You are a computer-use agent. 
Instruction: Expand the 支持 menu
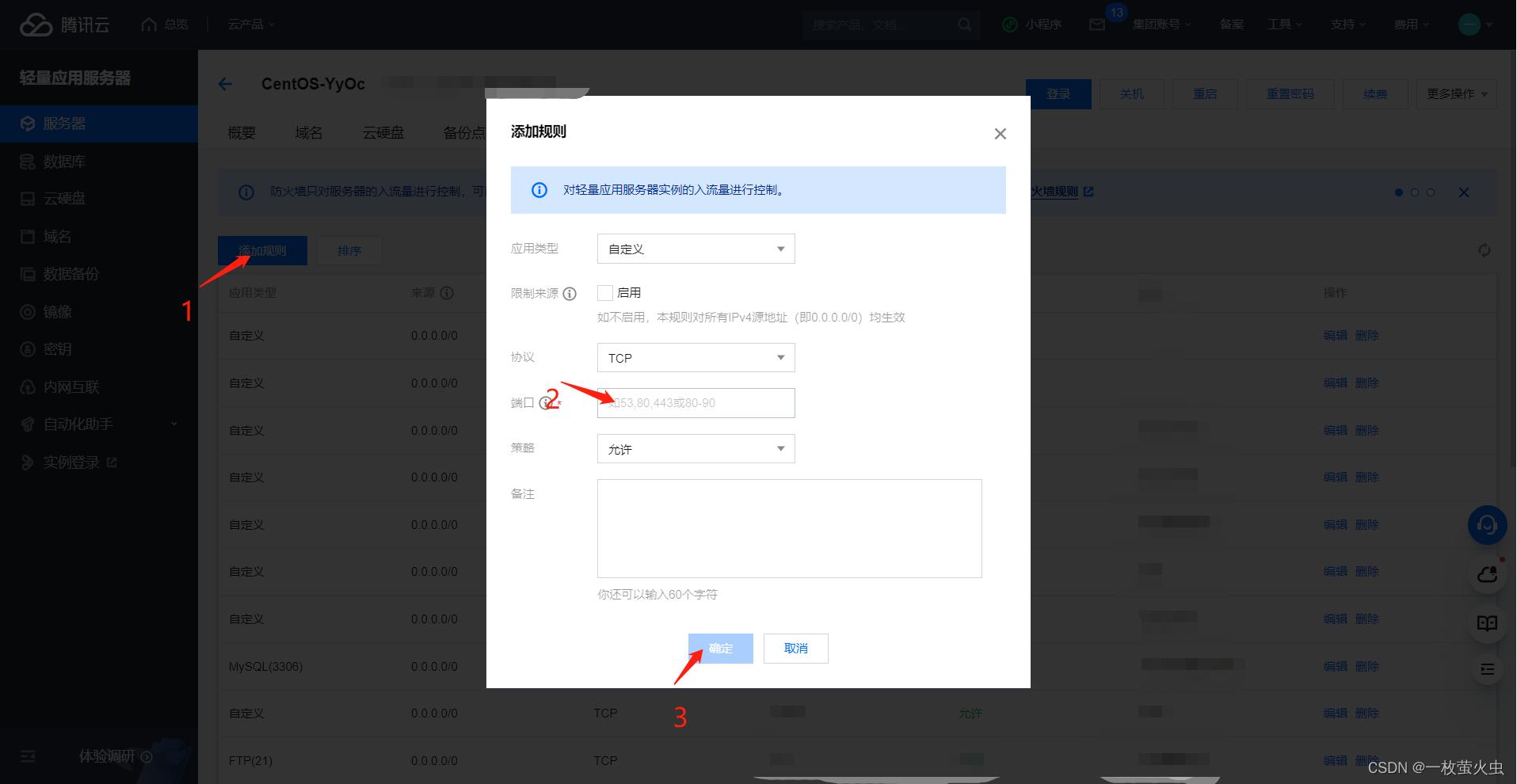1348,25
